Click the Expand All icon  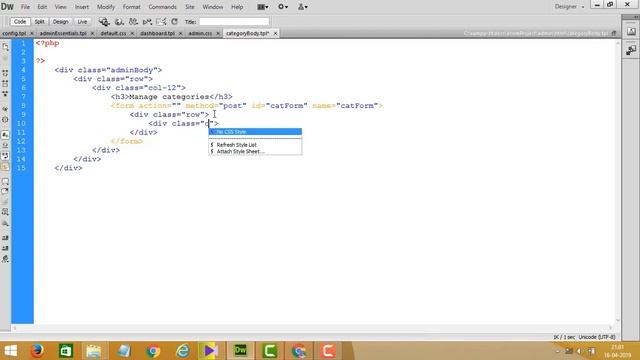pos(5,94)
